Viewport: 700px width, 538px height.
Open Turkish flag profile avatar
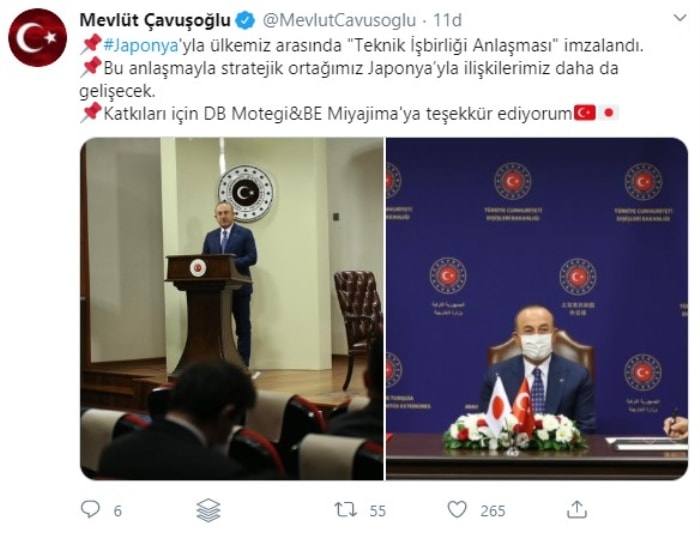pyautogui.click(x=38, y=38)
